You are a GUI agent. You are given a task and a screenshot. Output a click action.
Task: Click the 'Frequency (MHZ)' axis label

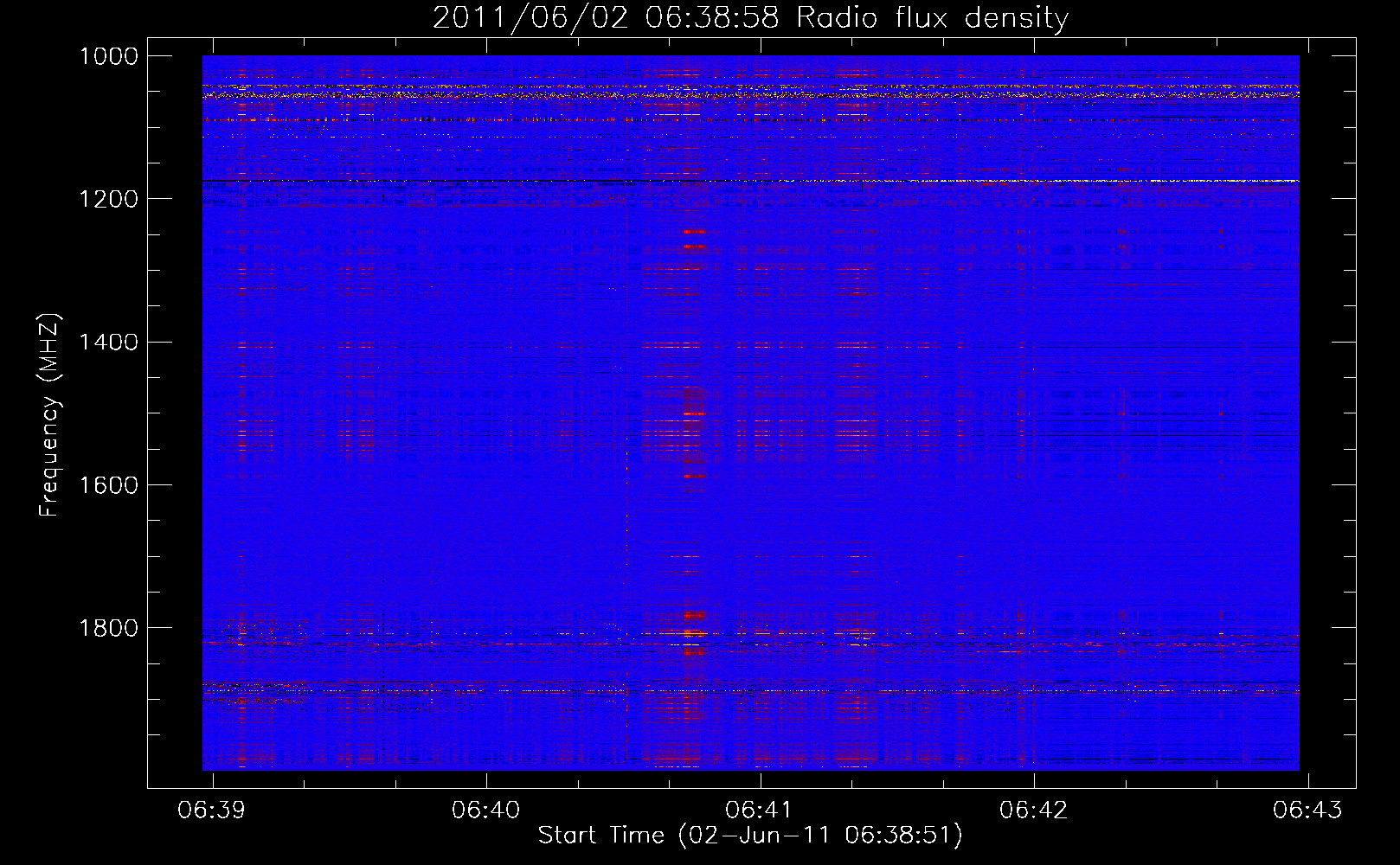point(50,415)
